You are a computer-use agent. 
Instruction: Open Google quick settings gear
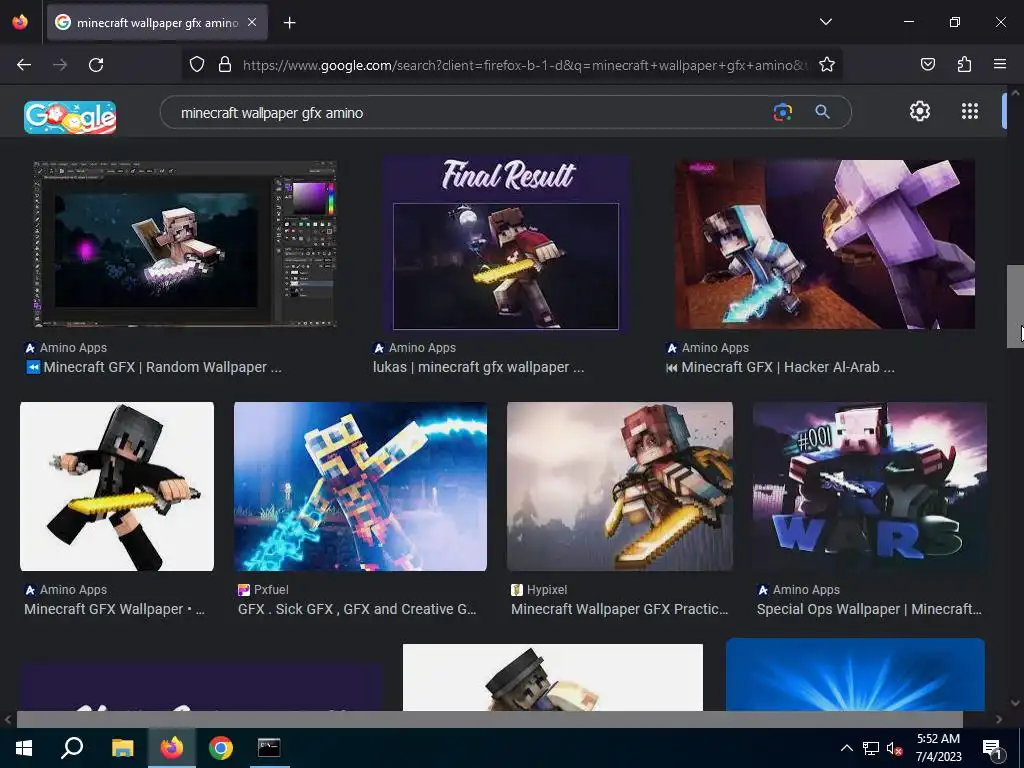(920, 111)
